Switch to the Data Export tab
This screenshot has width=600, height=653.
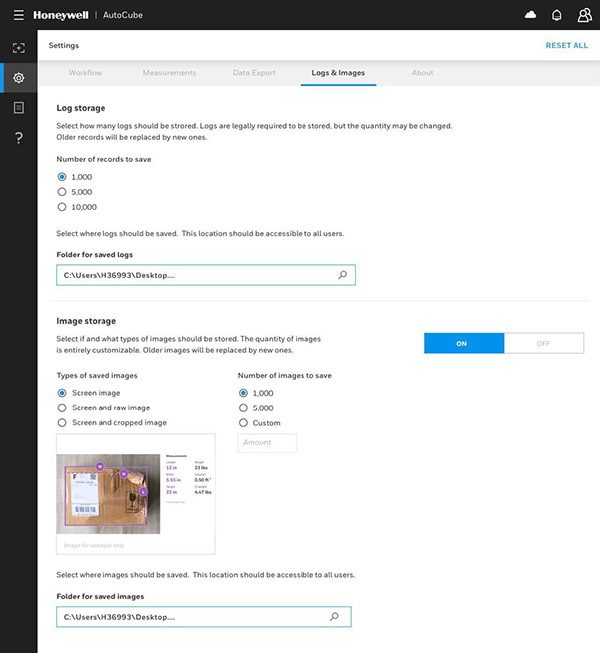tap(254, 73)
